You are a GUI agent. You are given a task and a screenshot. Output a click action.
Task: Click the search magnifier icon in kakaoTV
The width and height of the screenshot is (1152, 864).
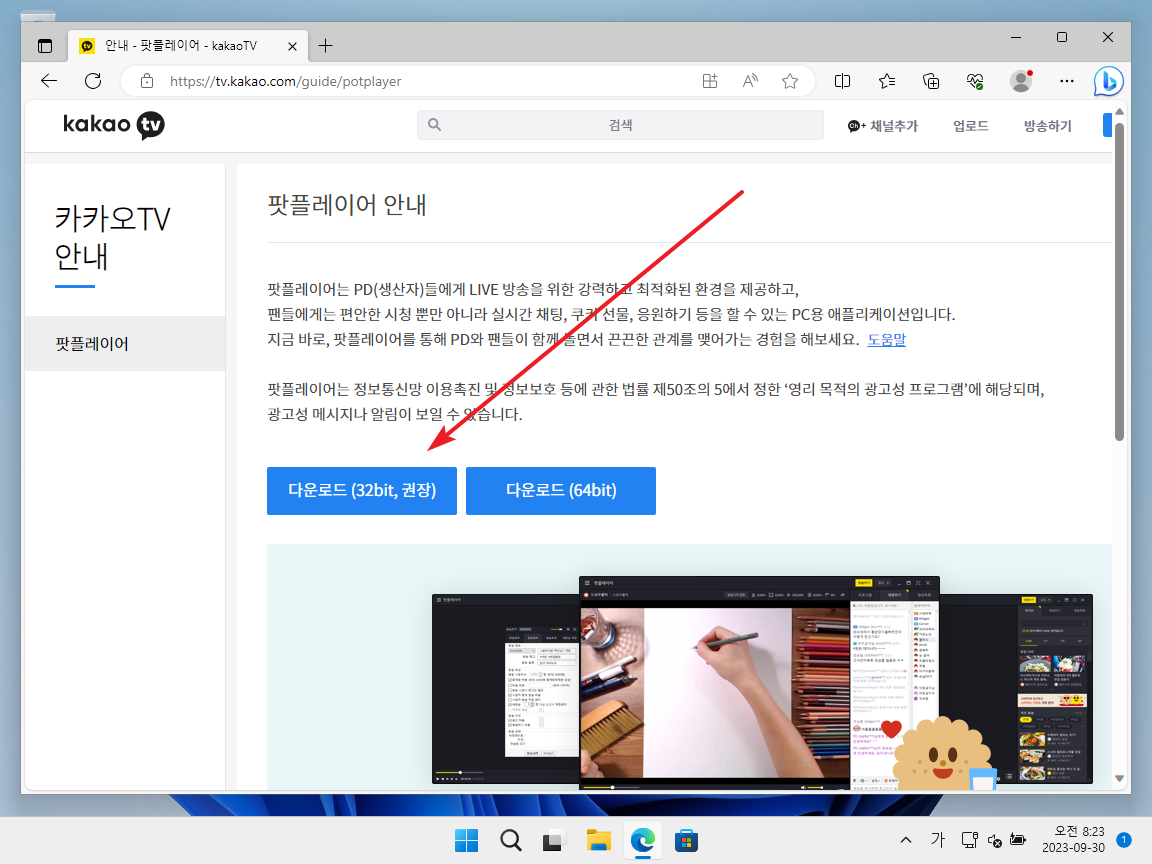click(434, 125)
